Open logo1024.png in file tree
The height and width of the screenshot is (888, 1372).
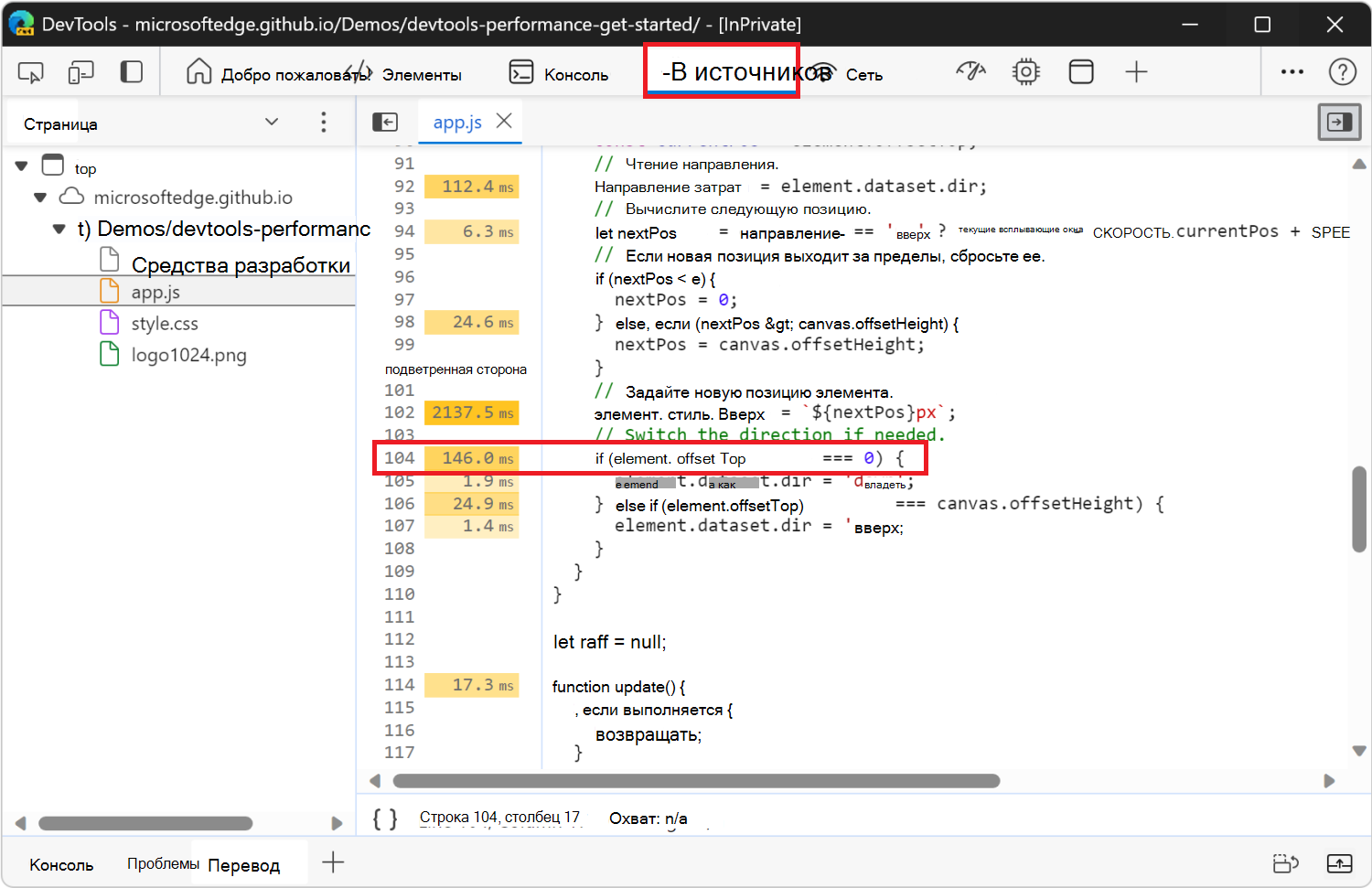[189, 355]
